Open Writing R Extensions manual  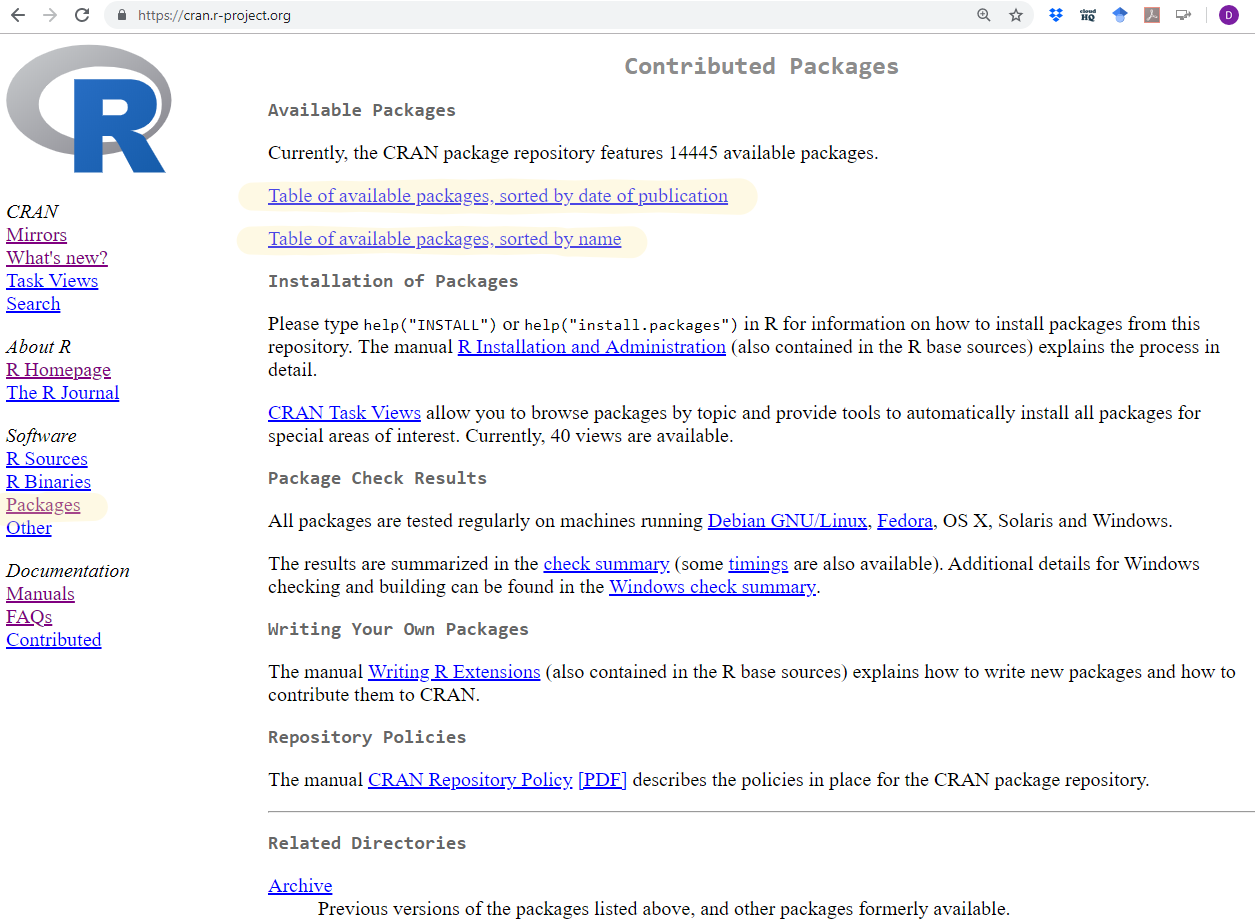coord(454,672)
